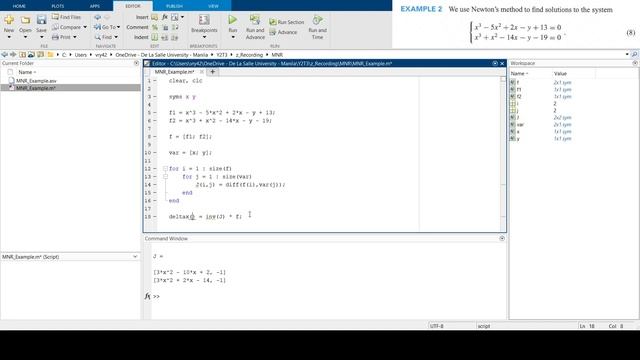The height and width of the screenshot is (360, 640).
Task: Collapse the outer for loop on line 12
Action: point(165,169)
